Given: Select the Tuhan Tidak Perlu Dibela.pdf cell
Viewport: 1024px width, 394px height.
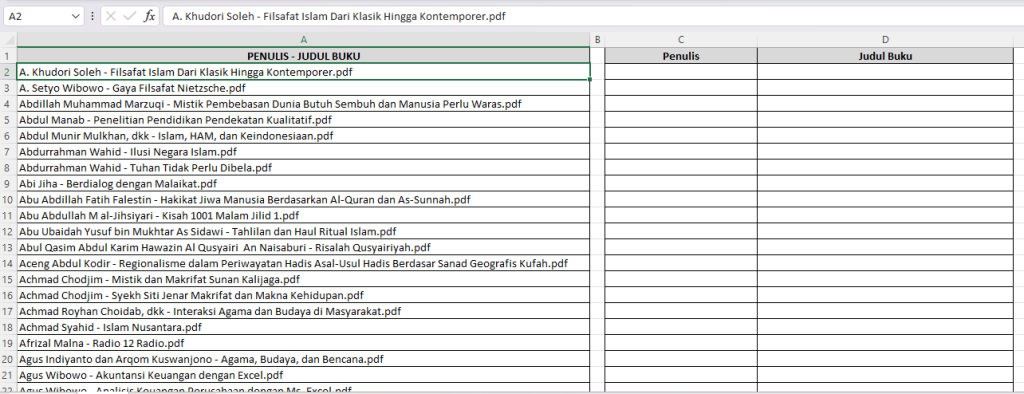Looking at the screenshot, I should [x=304, y=167].
